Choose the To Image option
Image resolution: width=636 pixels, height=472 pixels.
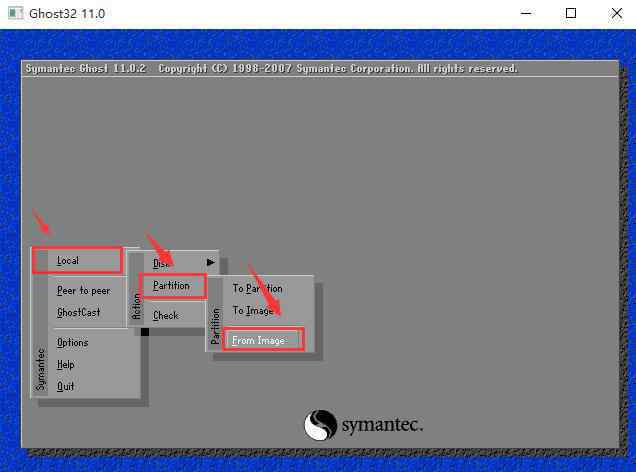point(253,311)
